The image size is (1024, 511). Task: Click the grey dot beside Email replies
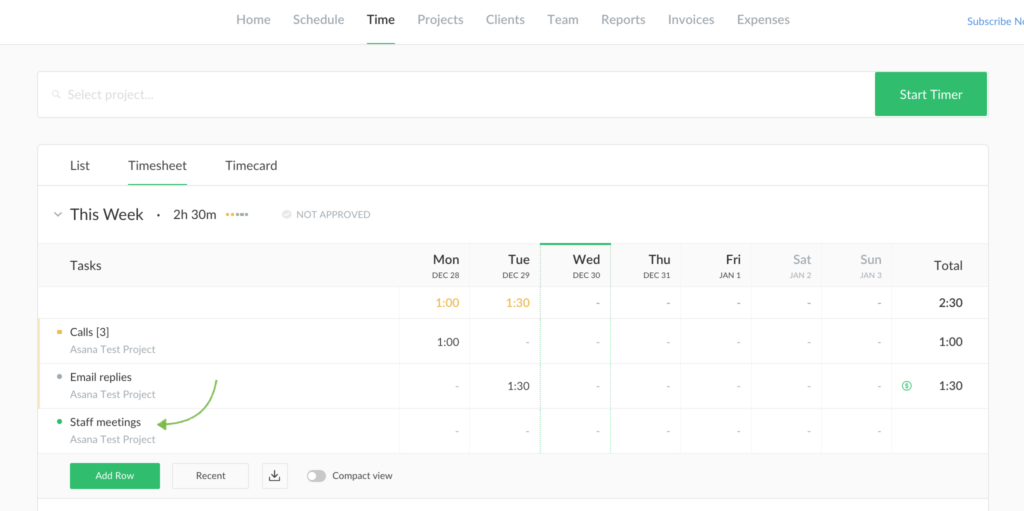point(59,377)
